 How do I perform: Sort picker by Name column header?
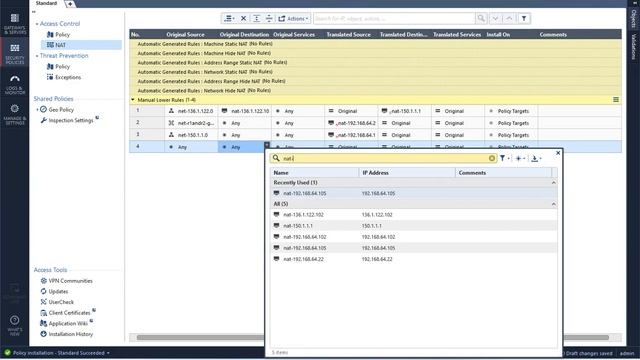[314, 173]
